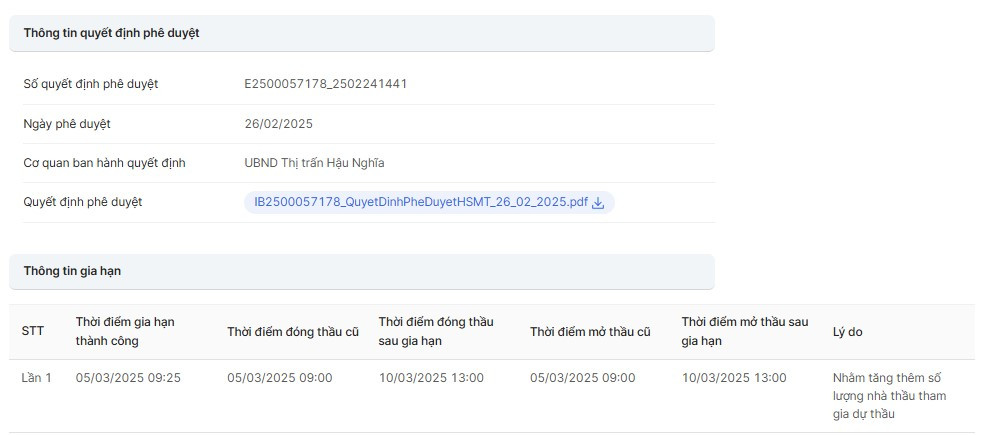Click the extension time 05/03/2025 09:25
The width and height of the screenshot is (981, 435).
click(x=128, y=378)
